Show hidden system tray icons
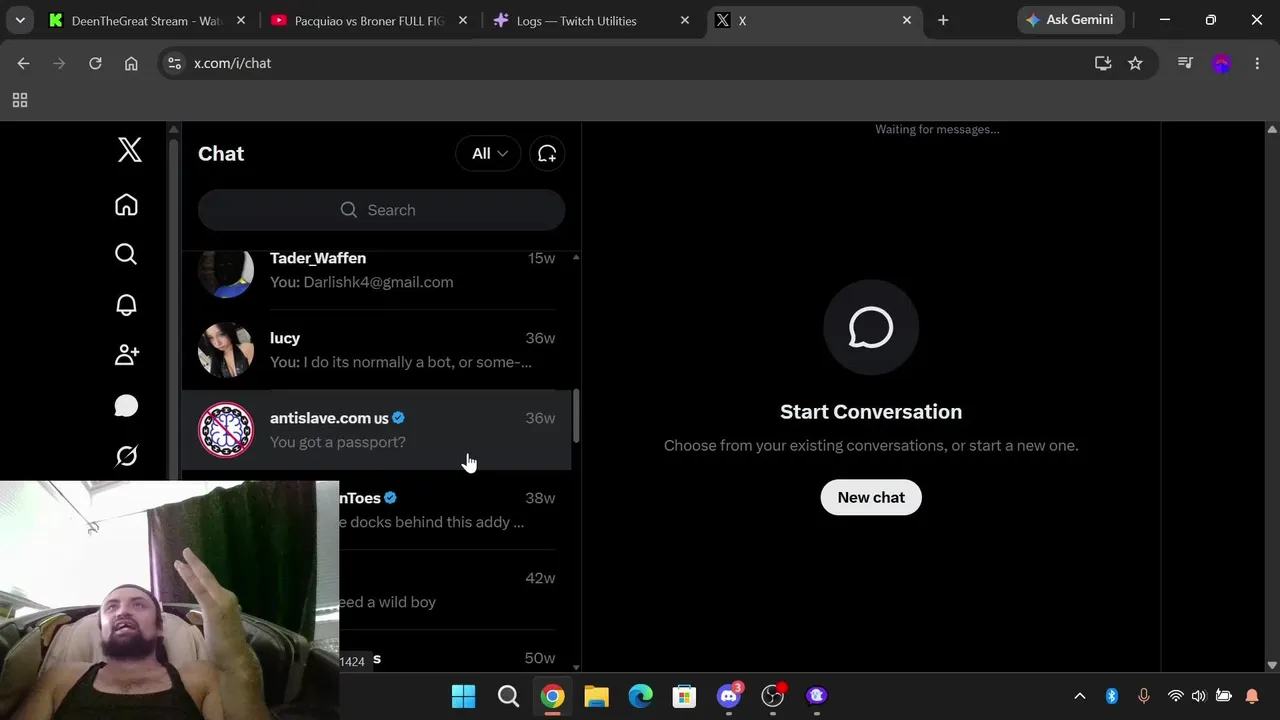Screen dimensions: 1280x720 1079,696
